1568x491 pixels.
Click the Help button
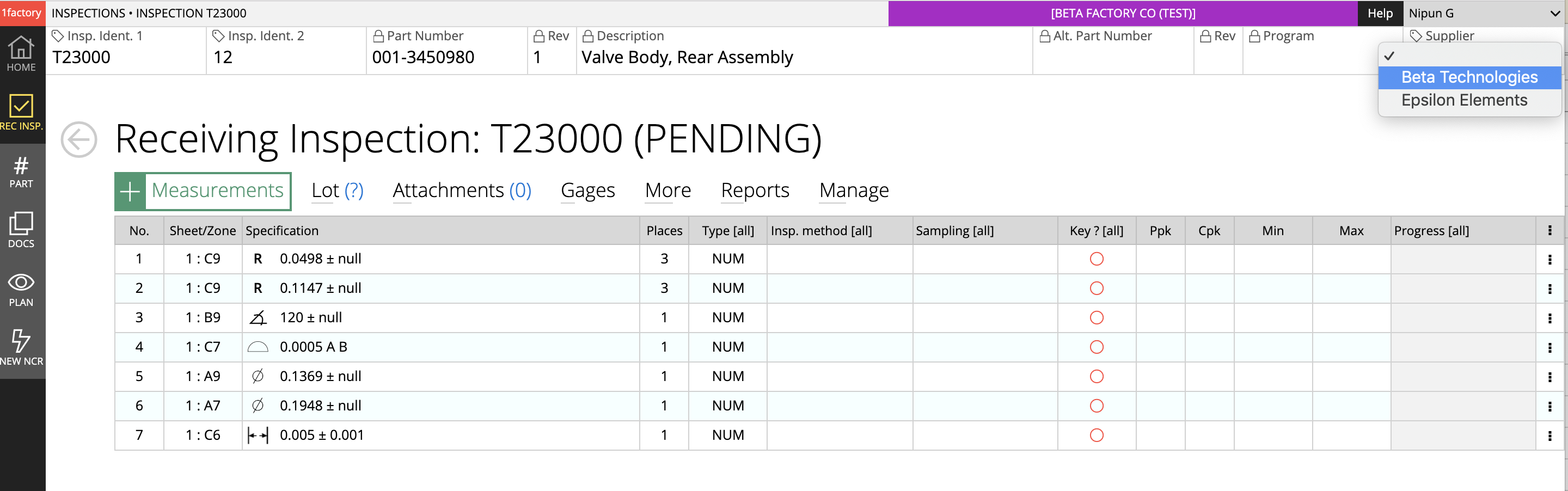[x=1379, y=14]
